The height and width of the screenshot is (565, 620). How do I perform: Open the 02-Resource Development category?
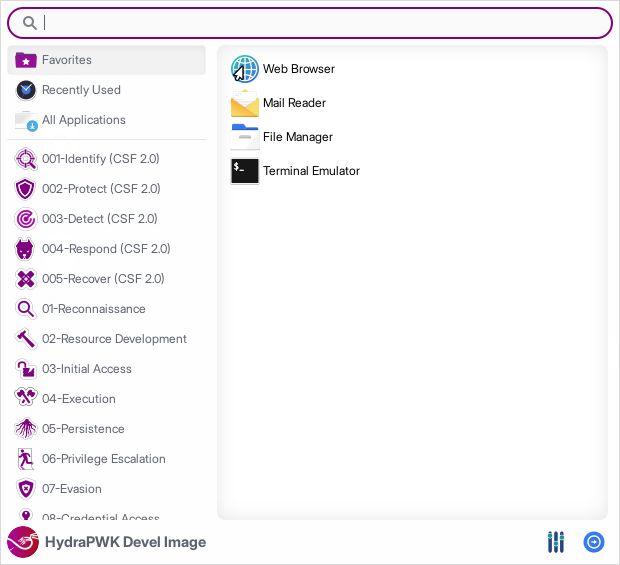(113, 339)
